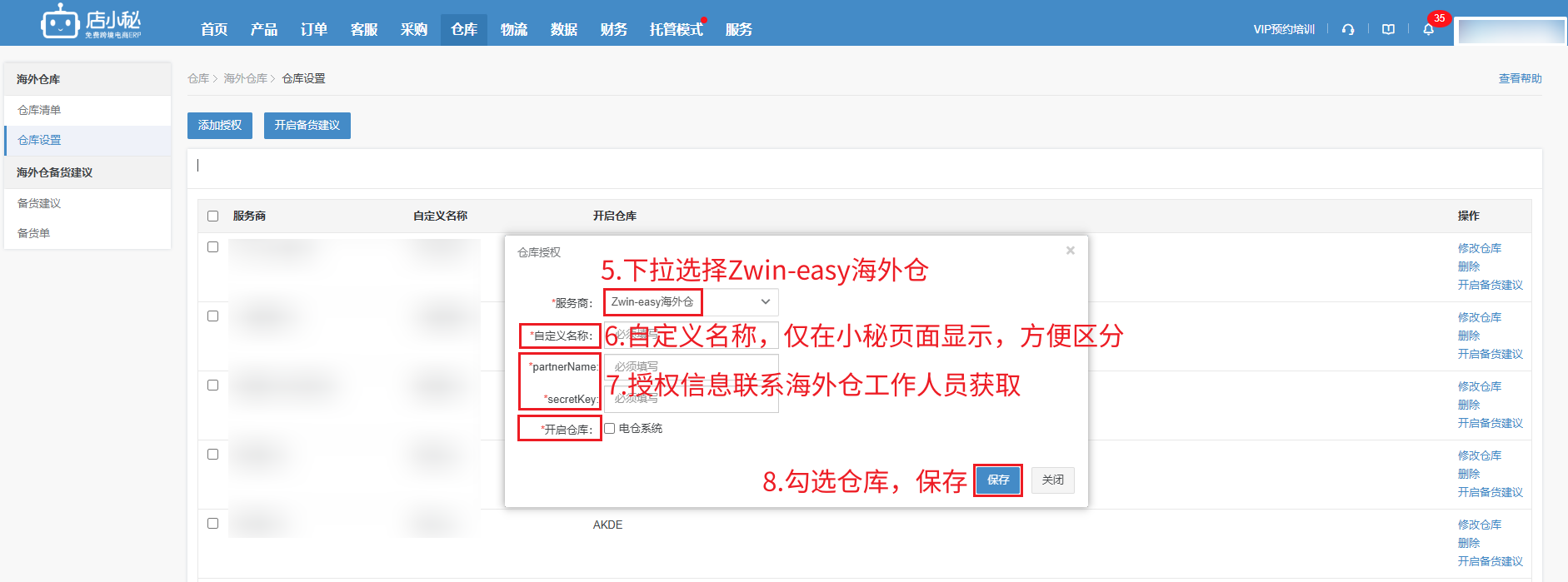Check the second table row checkbox
Viewport: 1568px width, 582px height.
213,316
